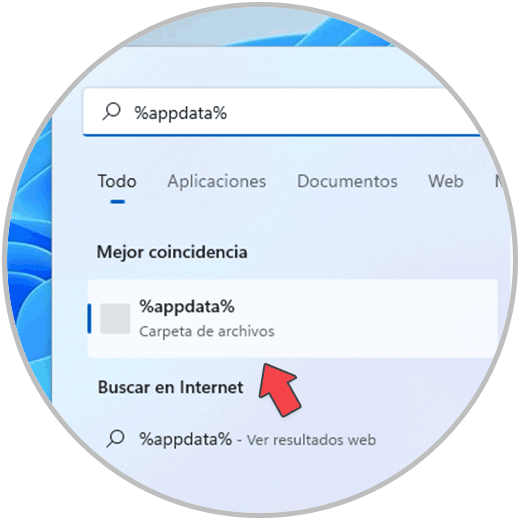Screen dimensions: 520x520
Task: Click the magnifier icon beside web result
Action: (115, 439)
